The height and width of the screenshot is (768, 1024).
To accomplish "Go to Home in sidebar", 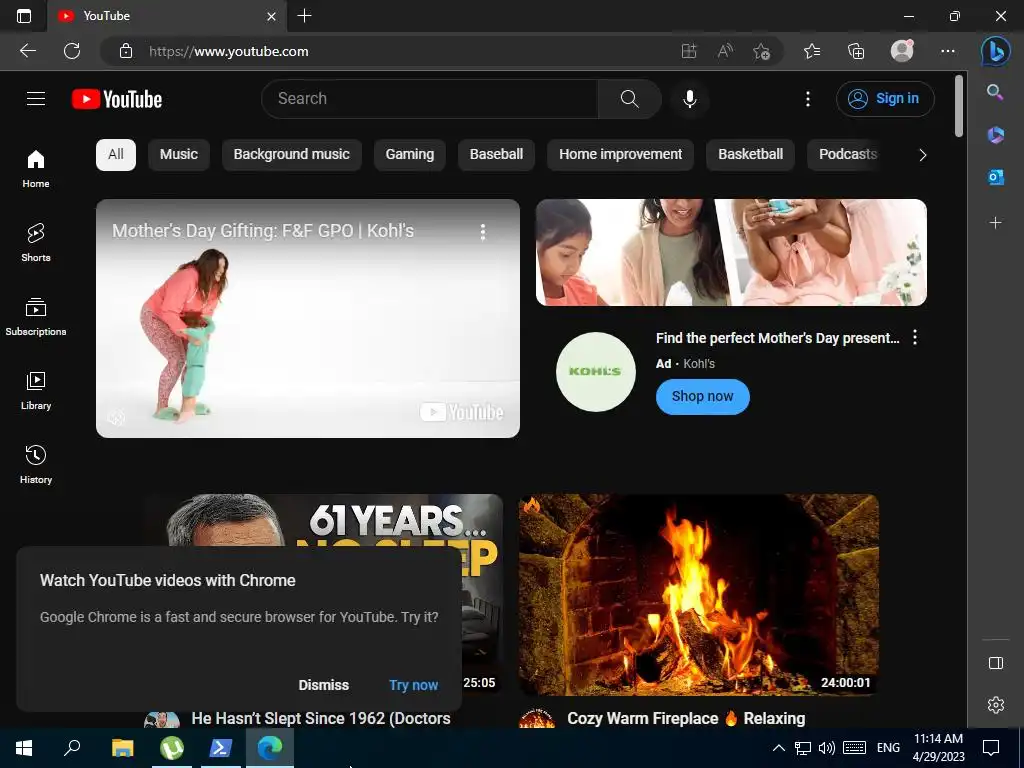I will (x=36, y=168).
